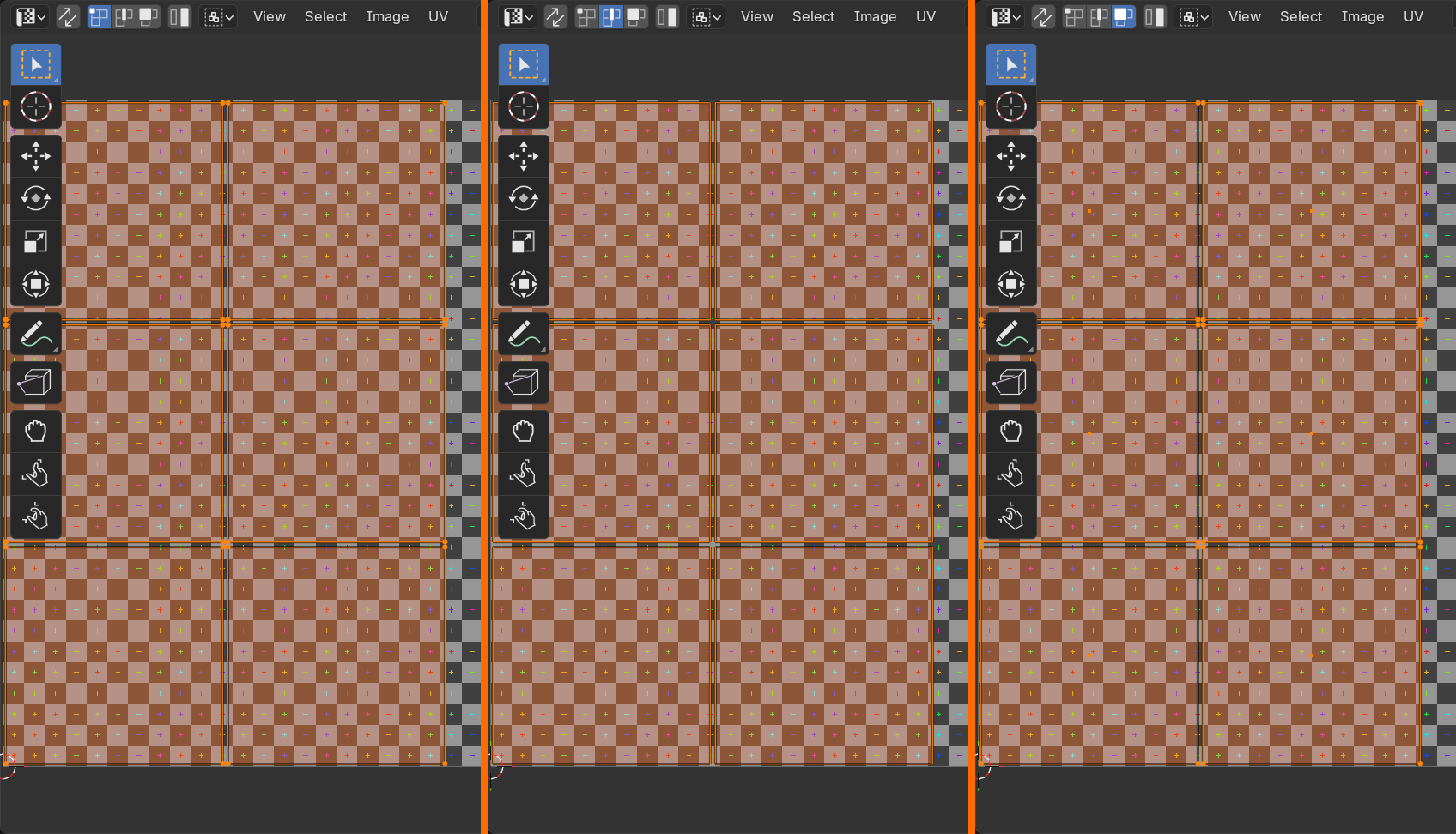Select the Relax sculpt tool in middle panel

tap(524, 474)
